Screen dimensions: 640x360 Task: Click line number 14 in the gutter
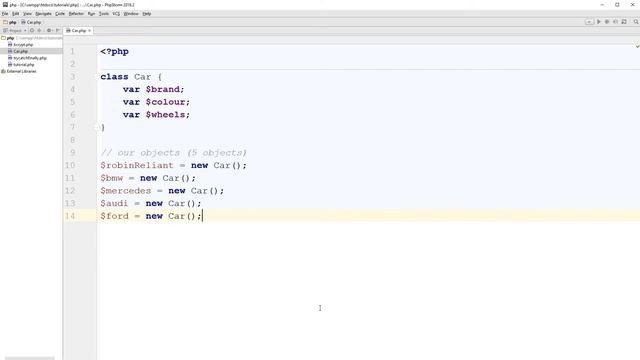click(70, 216)
